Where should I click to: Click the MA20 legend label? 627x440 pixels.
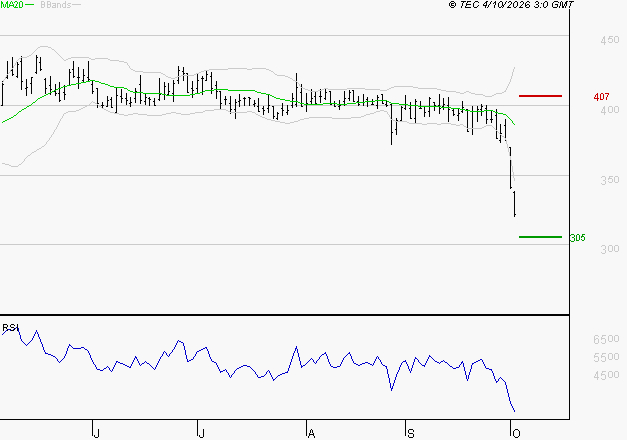(12, 5)
